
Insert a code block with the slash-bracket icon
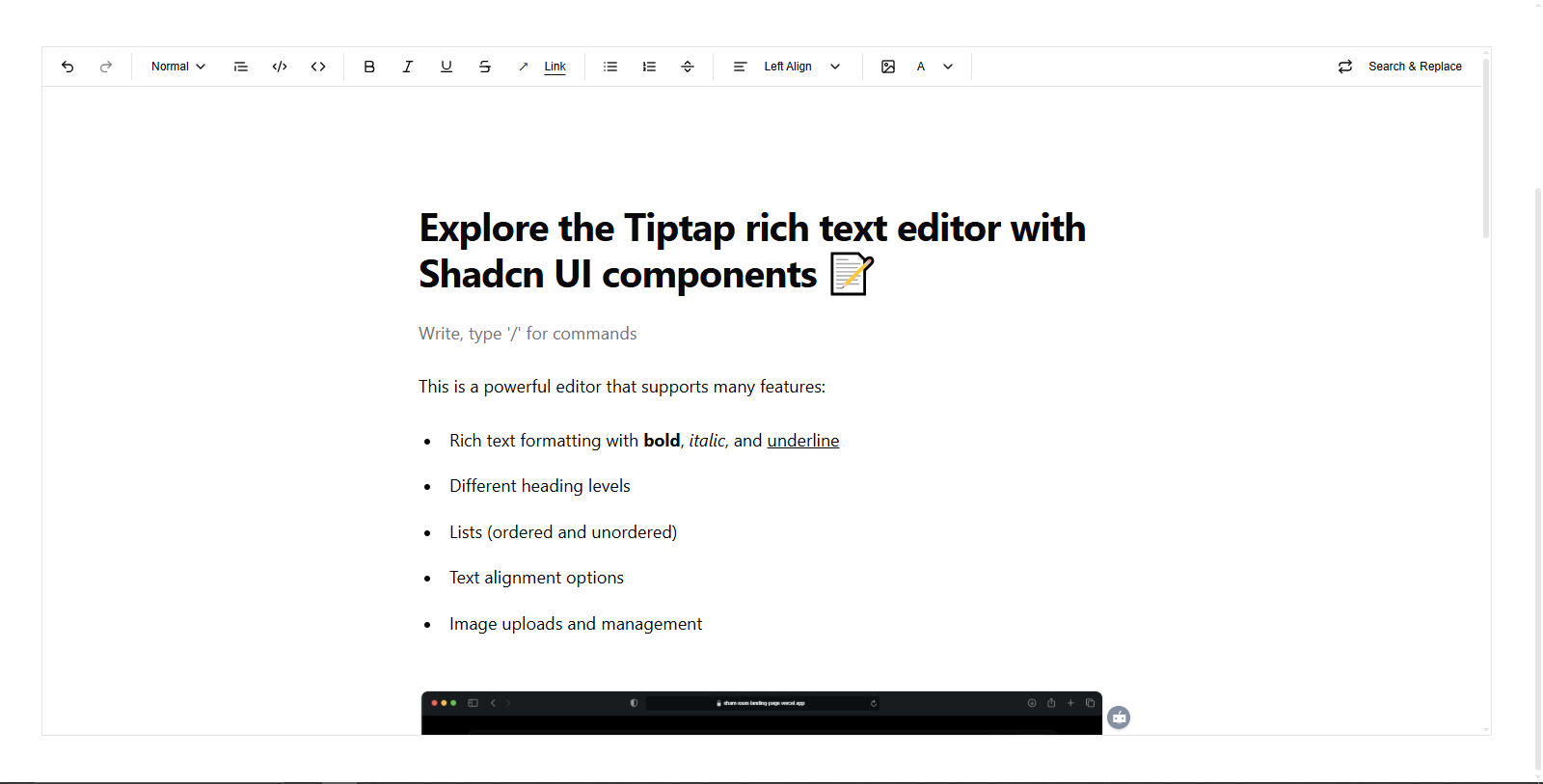[x=280, y=67]
